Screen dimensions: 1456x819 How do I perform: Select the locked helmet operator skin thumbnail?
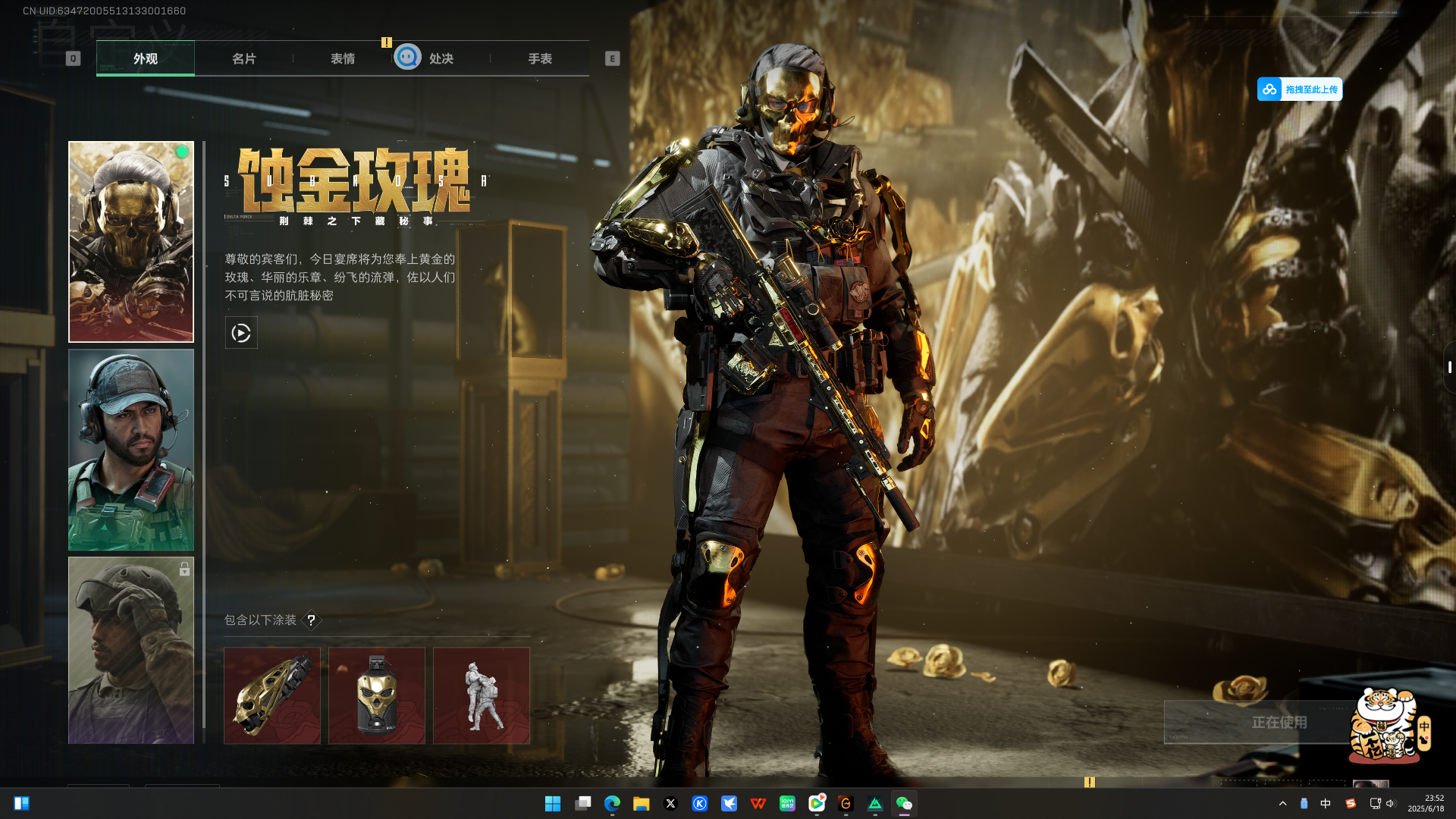coord(131,650)
